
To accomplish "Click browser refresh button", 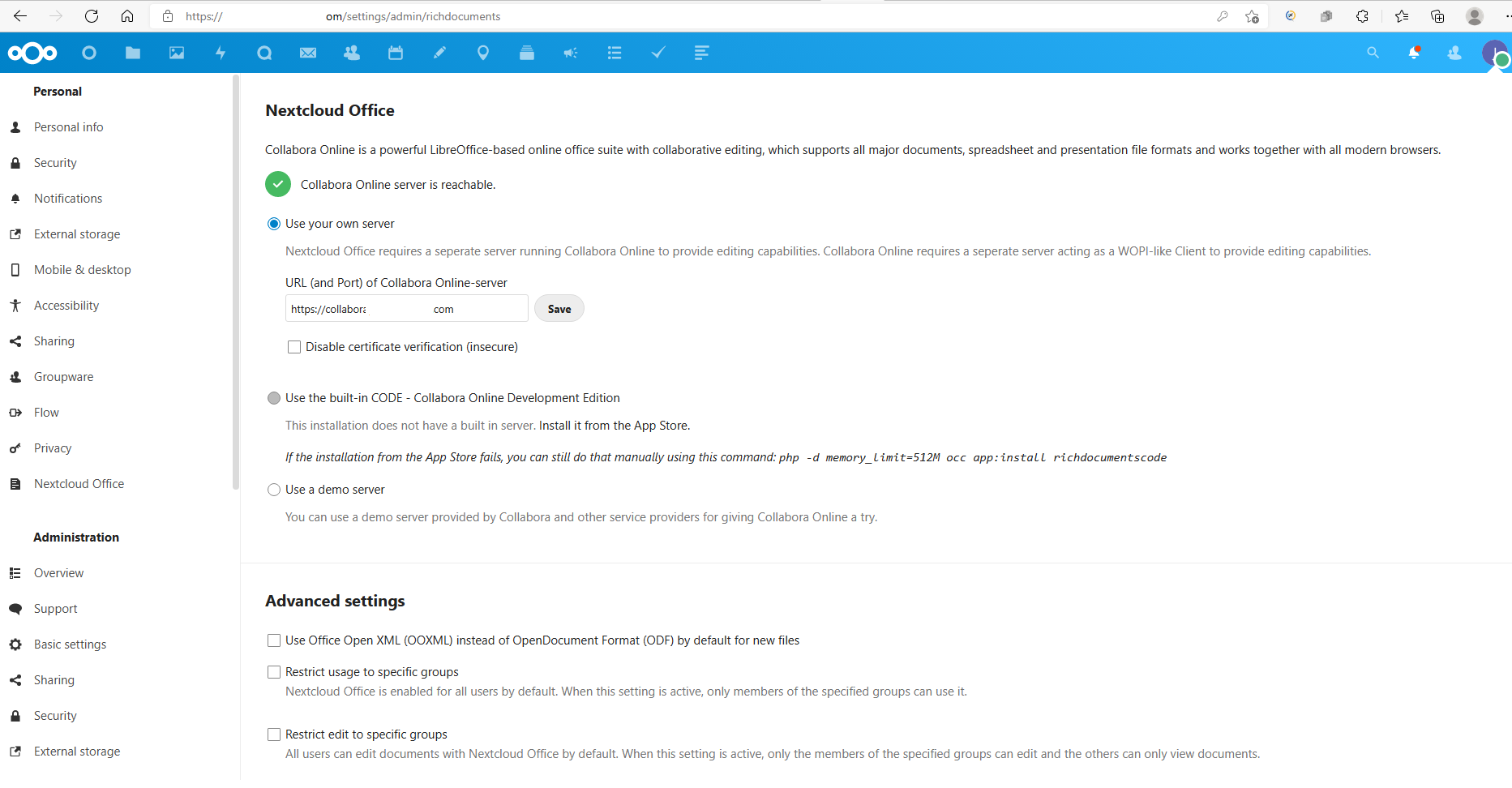I will [92, 16].
